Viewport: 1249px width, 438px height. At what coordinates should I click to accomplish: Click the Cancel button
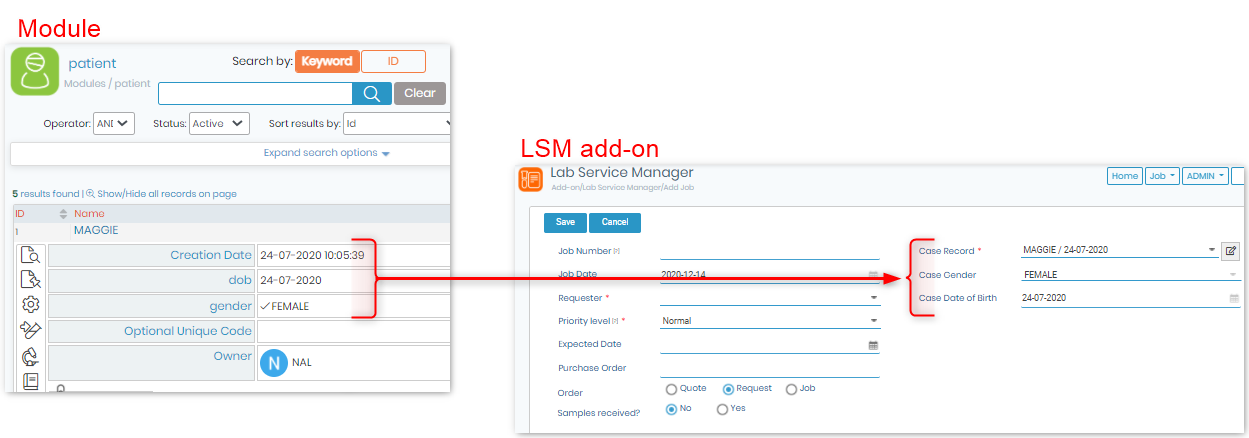tap(615, 222)
